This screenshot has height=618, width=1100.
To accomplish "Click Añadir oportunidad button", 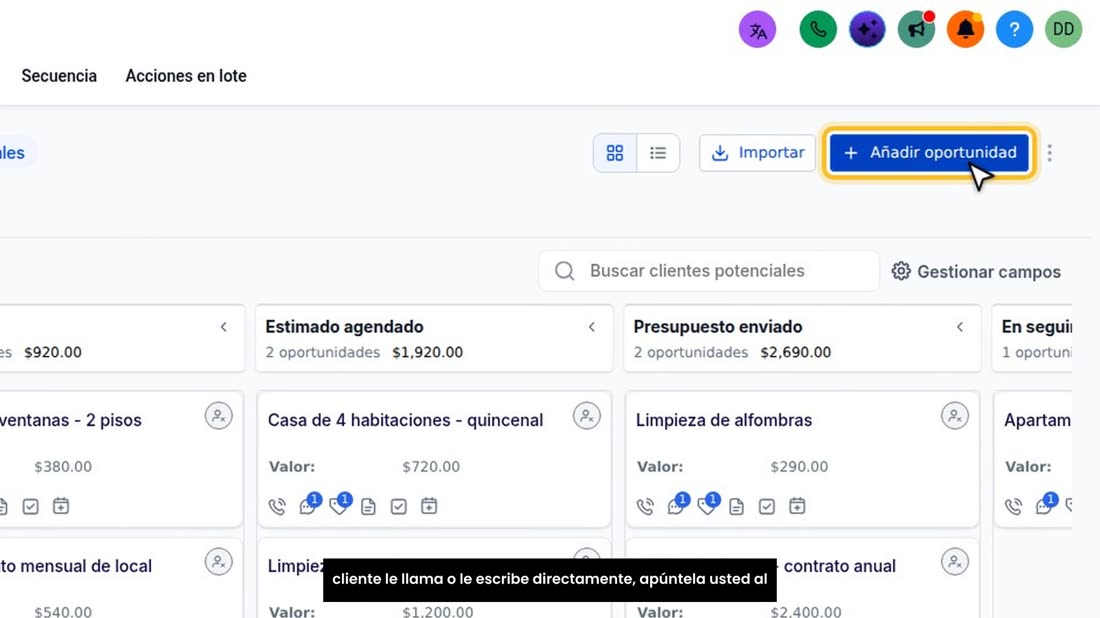I will (930, 152).
